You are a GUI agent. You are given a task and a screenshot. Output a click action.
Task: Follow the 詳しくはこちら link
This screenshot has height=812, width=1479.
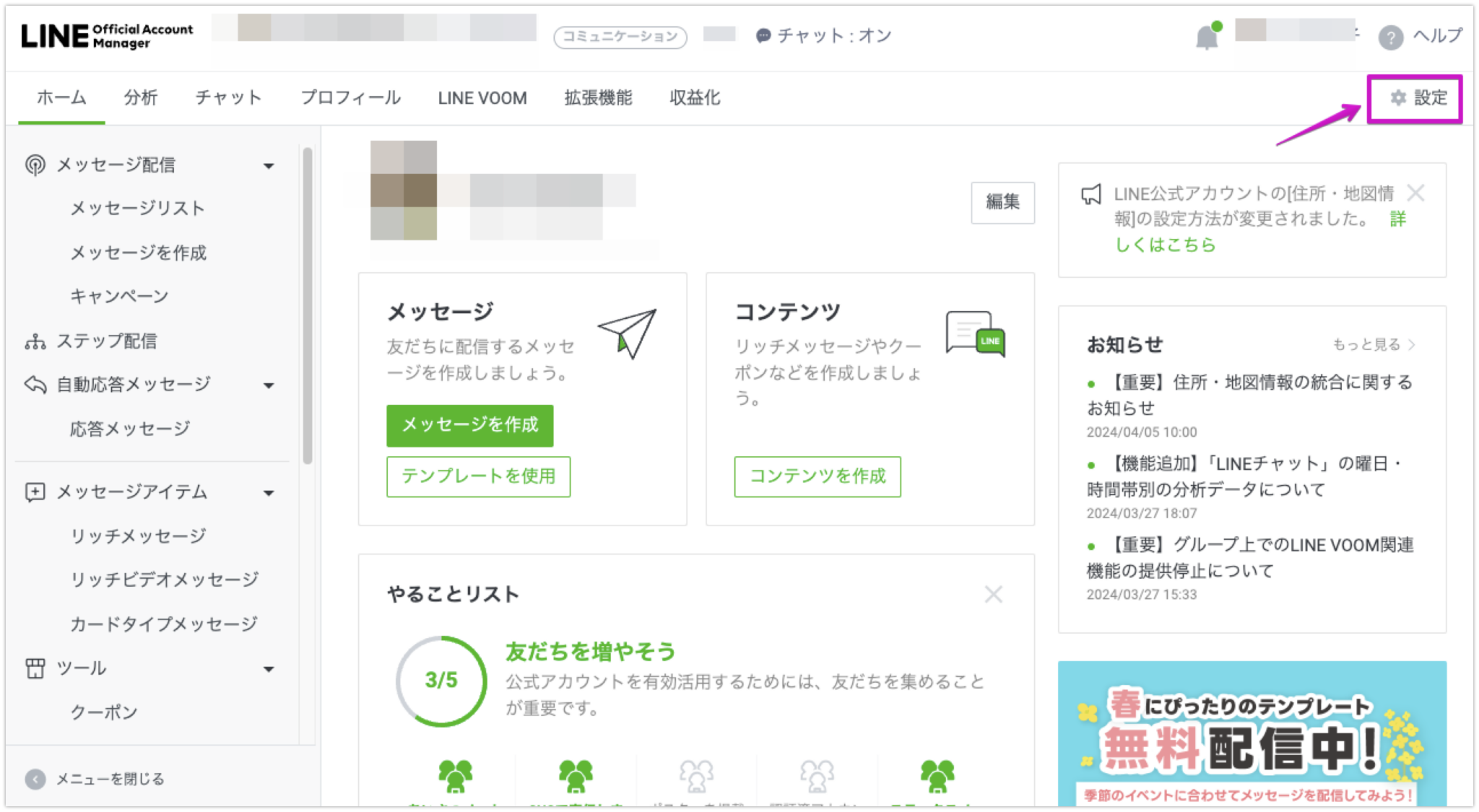coord(1166,245)
